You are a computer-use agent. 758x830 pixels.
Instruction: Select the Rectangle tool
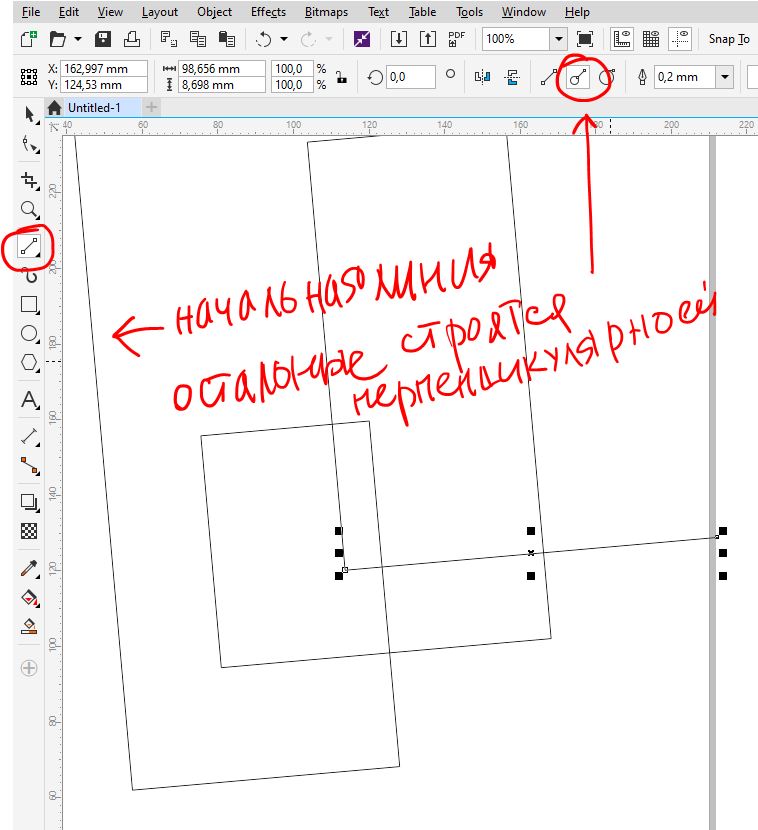tap(29, 305)
